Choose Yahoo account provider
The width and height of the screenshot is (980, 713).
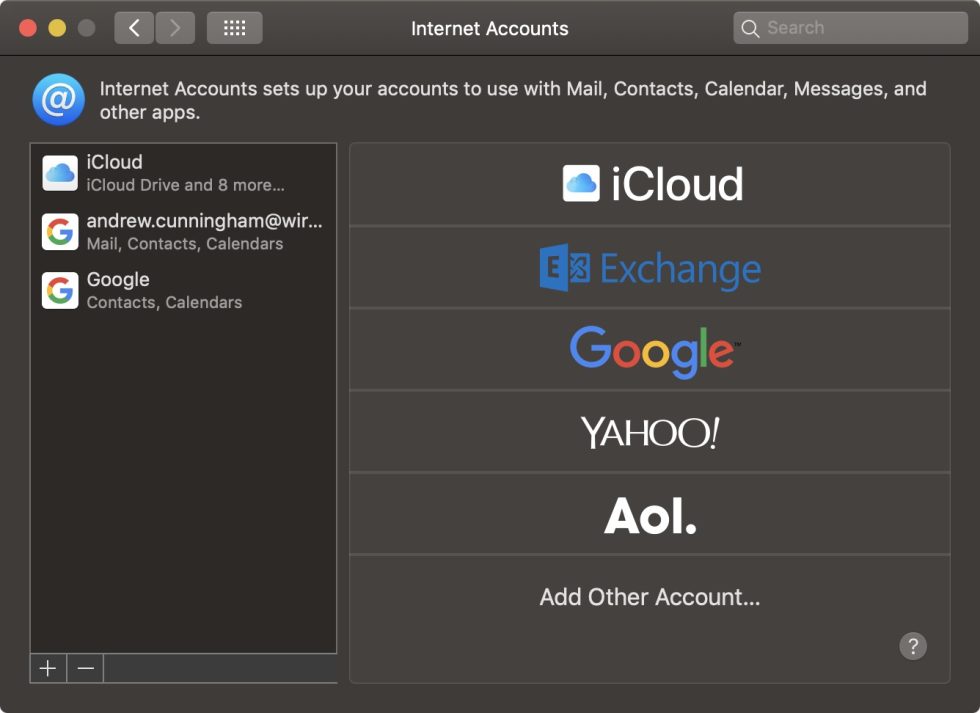click(x=649, y=432)
